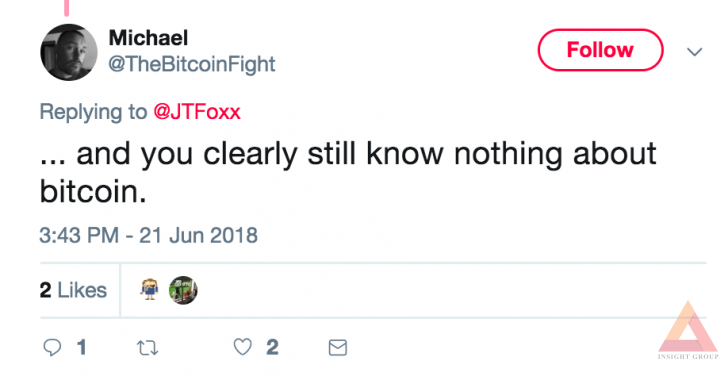Image resolution: width=728 pixels, height=376 pixels.
Task: Like the tweet with the heart icon
Action: click(242, 347)
